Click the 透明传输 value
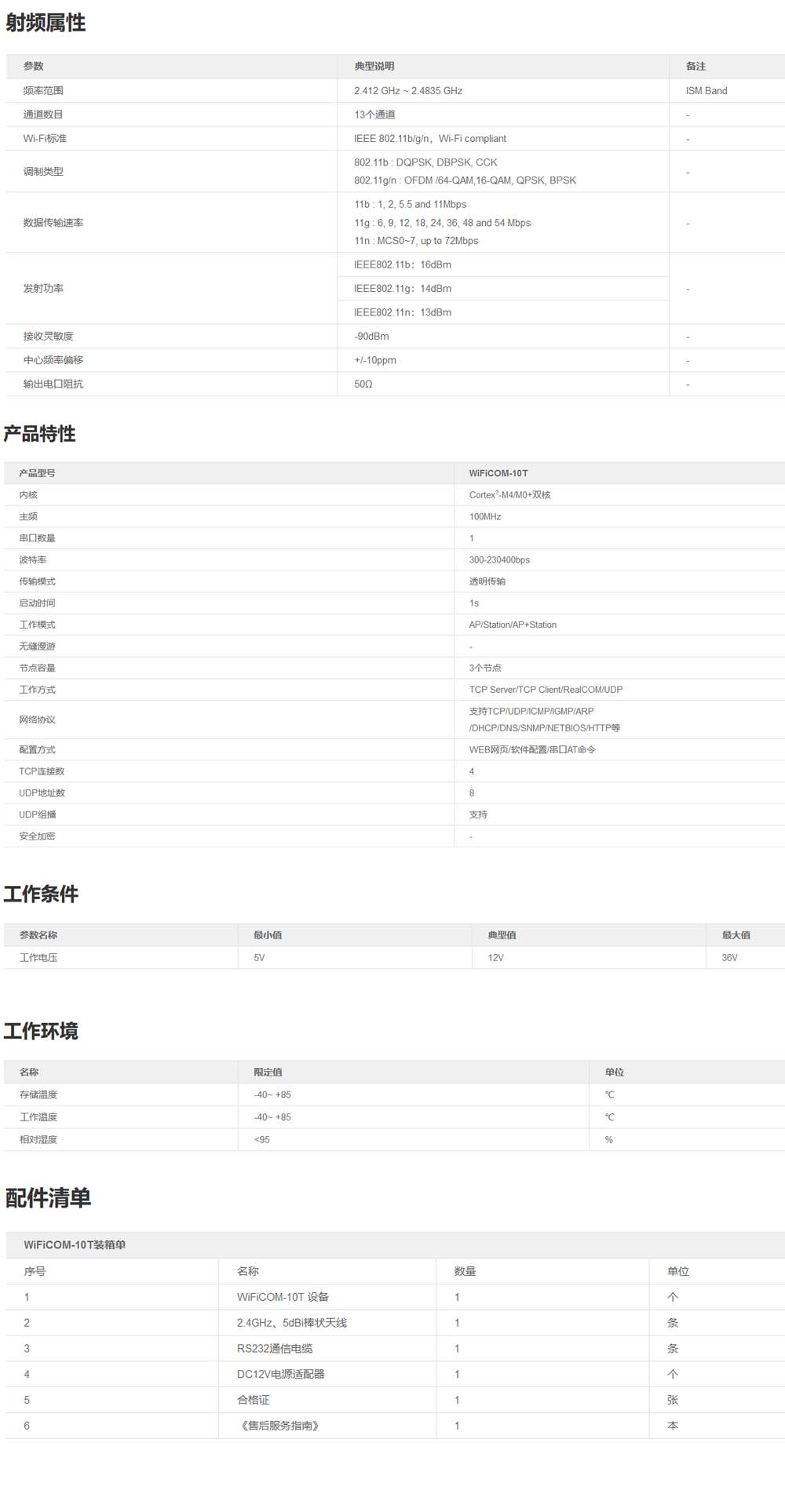Image resolution: width=785 pixels, height=1512 pixels. [x=487, y=581]
